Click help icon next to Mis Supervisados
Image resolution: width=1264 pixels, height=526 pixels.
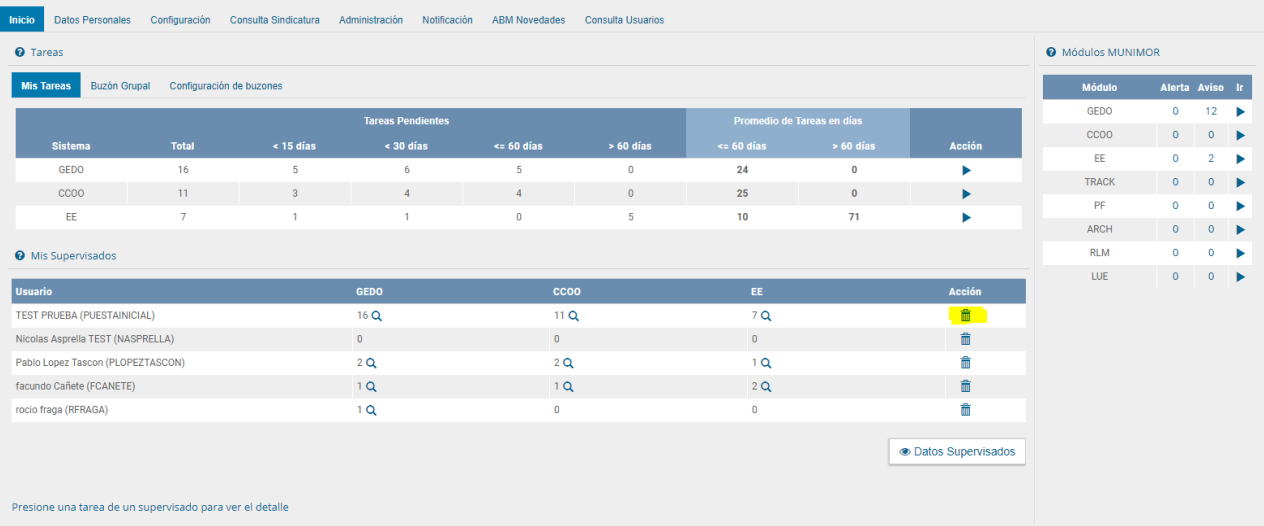point(20,256)
